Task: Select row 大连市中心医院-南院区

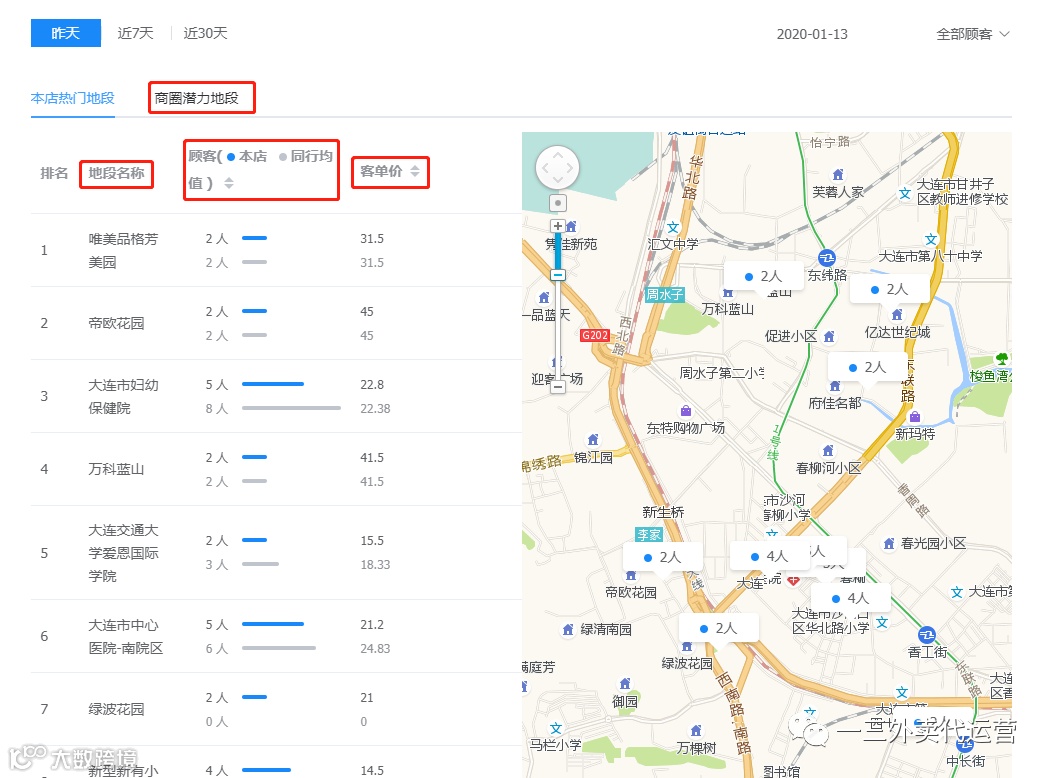Action: [x=276, y=636]
